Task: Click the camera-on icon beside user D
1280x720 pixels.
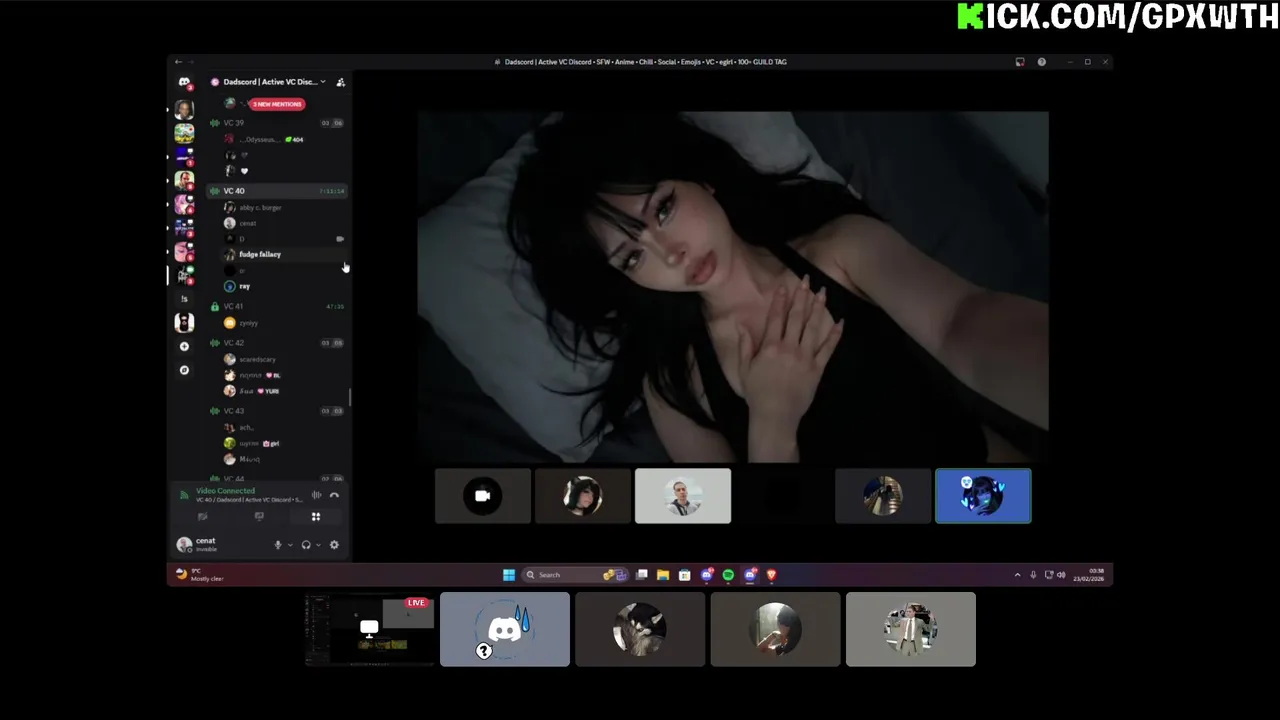Action: point(340,239)
